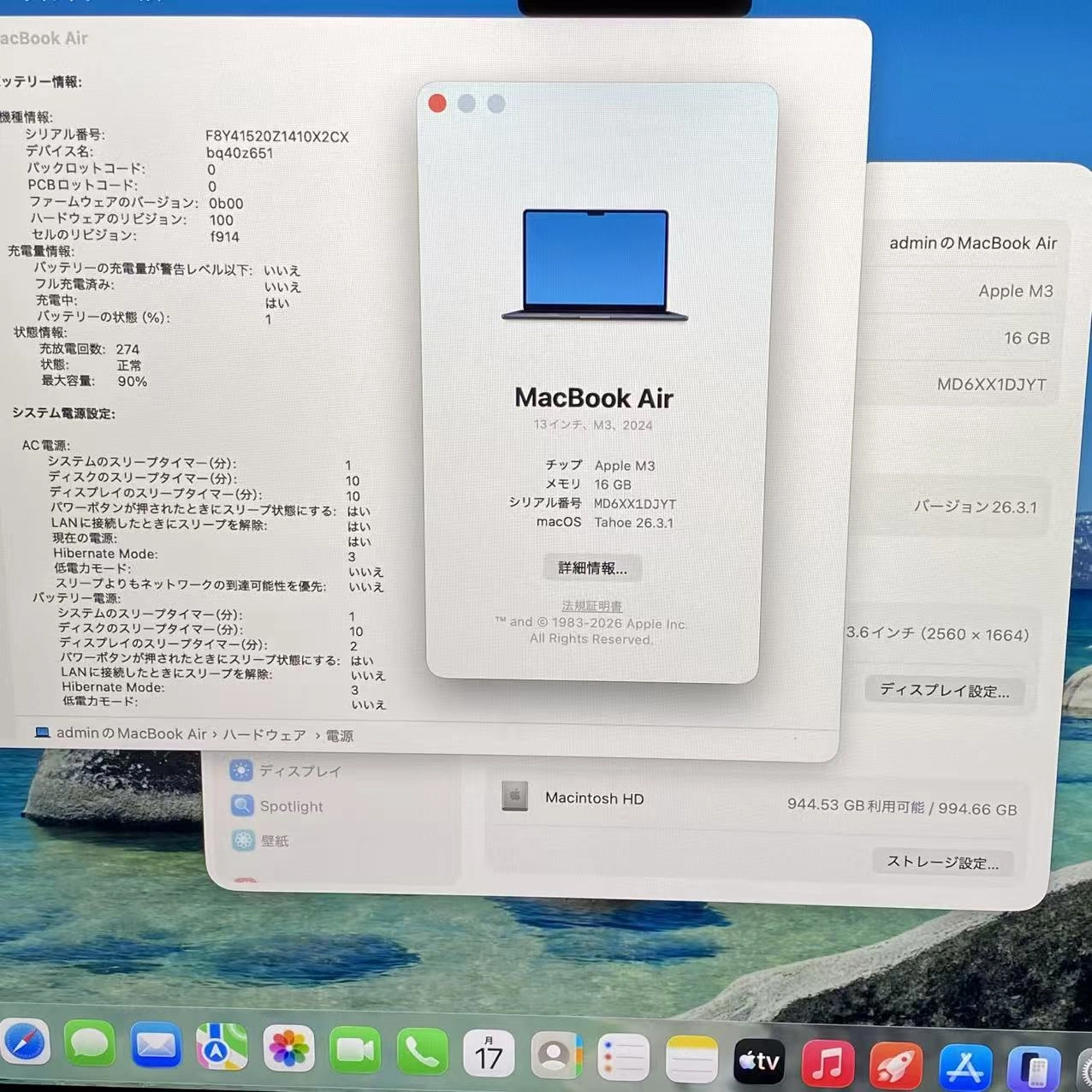This screenshot has width=1092, height=1092.
Task: Click serial 'MD6XX1DJYT' in About window
Action: 635,504
